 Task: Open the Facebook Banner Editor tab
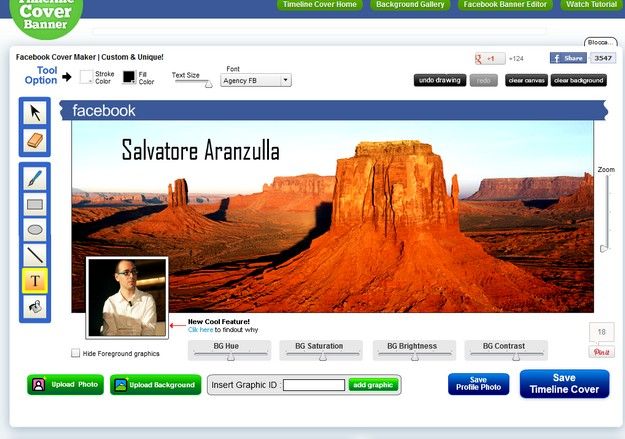505,4
